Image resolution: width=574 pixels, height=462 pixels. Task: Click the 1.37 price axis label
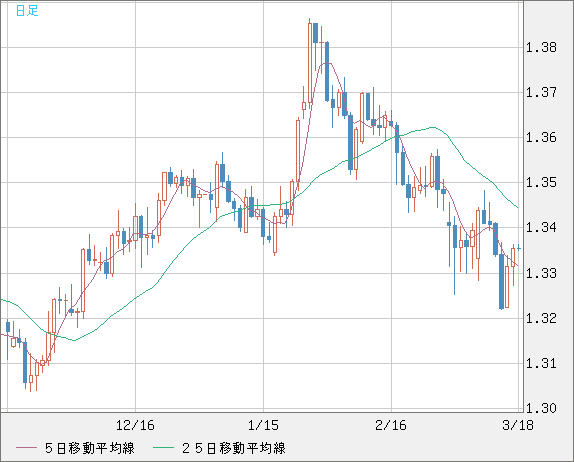click(x=541, y=92)
